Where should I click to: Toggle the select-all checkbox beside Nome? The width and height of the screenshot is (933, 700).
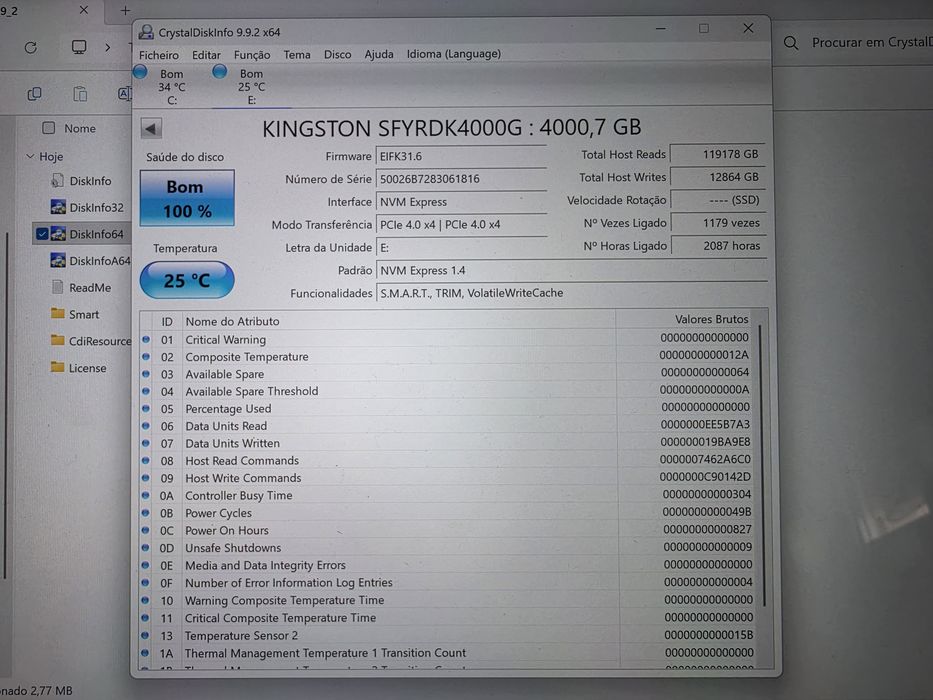click(x=49, y=128)
